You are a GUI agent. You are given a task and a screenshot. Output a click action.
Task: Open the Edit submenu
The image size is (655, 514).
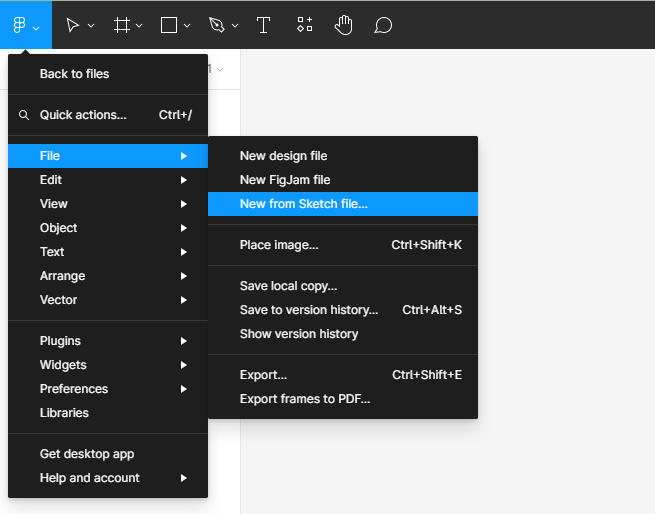click(x=108, y=180)
